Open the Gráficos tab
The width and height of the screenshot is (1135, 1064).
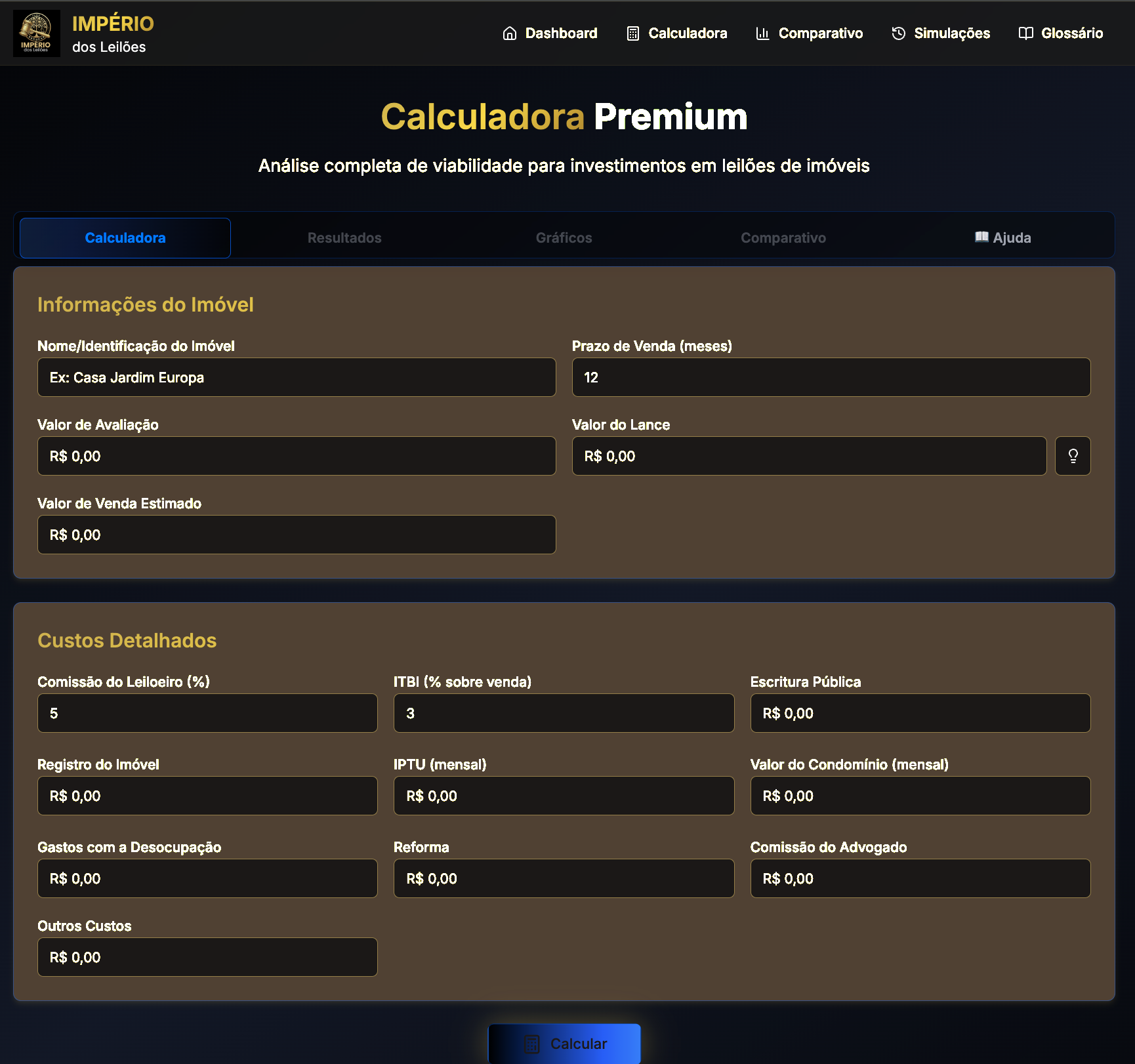pyautogui.click(x=564, y=237)
